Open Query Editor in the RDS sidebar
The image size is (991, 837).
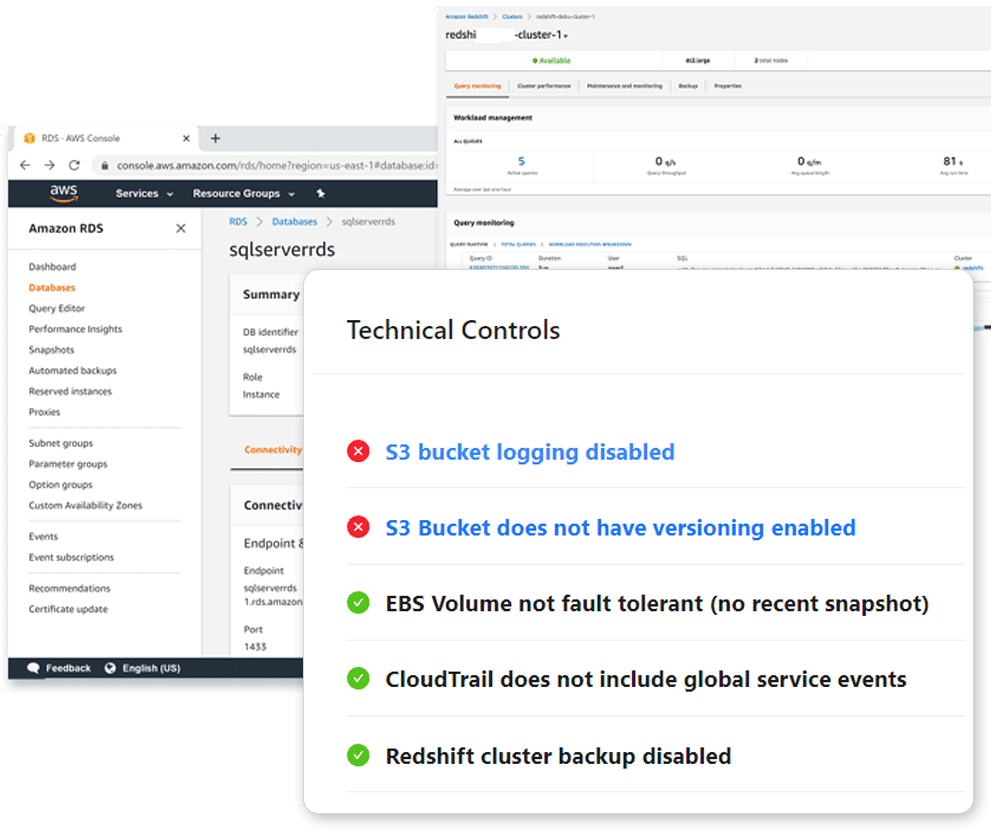(x=56, y=309)
